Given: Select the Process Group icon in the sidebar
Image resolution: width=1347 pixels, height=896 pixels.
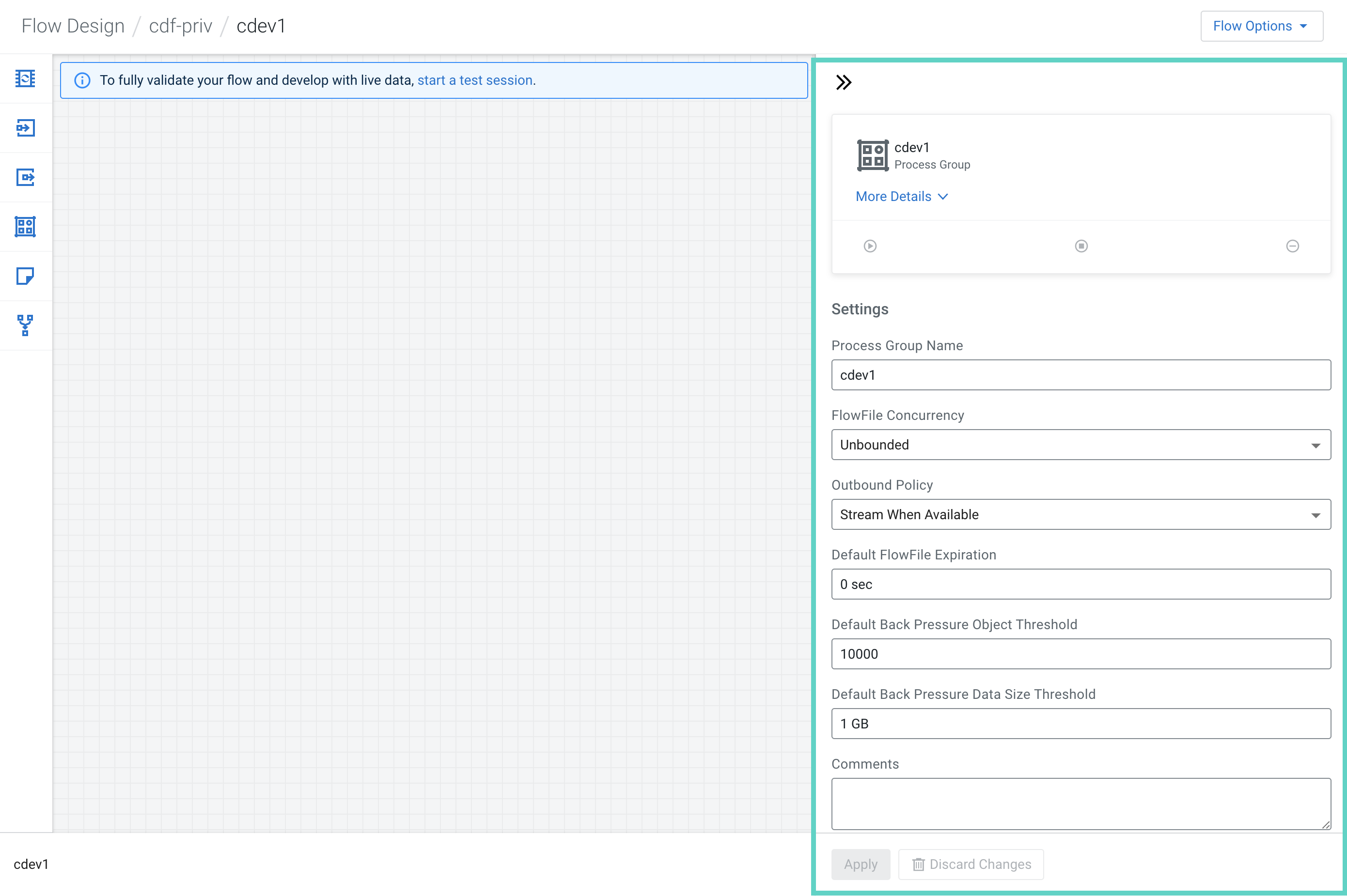Looking at the screenshot, I should (25, 227).
